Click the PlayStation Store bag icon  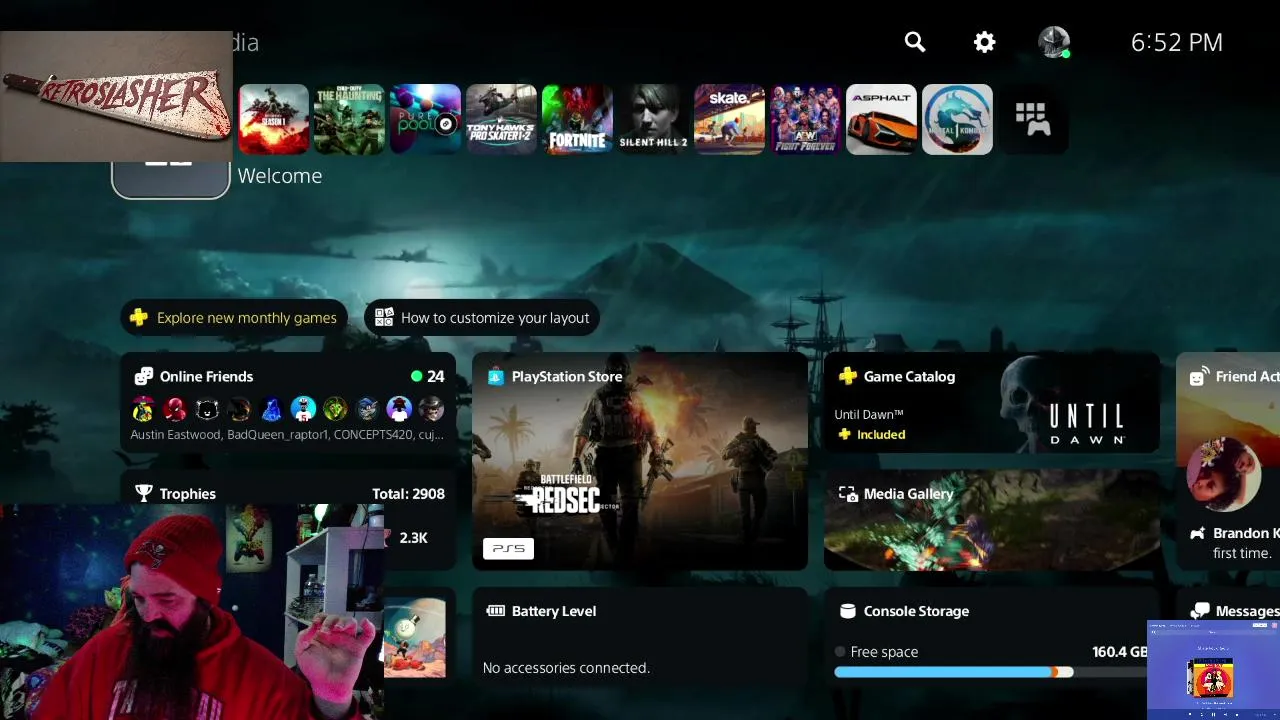[495, 377]
